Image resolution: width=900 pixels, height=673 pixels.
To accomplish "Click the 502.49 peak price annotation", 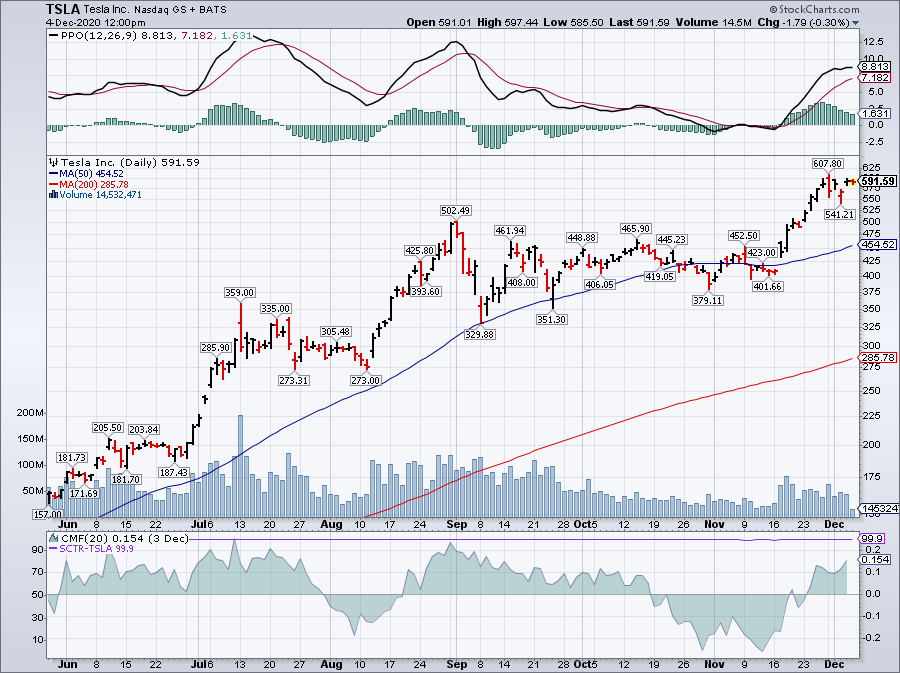I will [x=456, y=211].
